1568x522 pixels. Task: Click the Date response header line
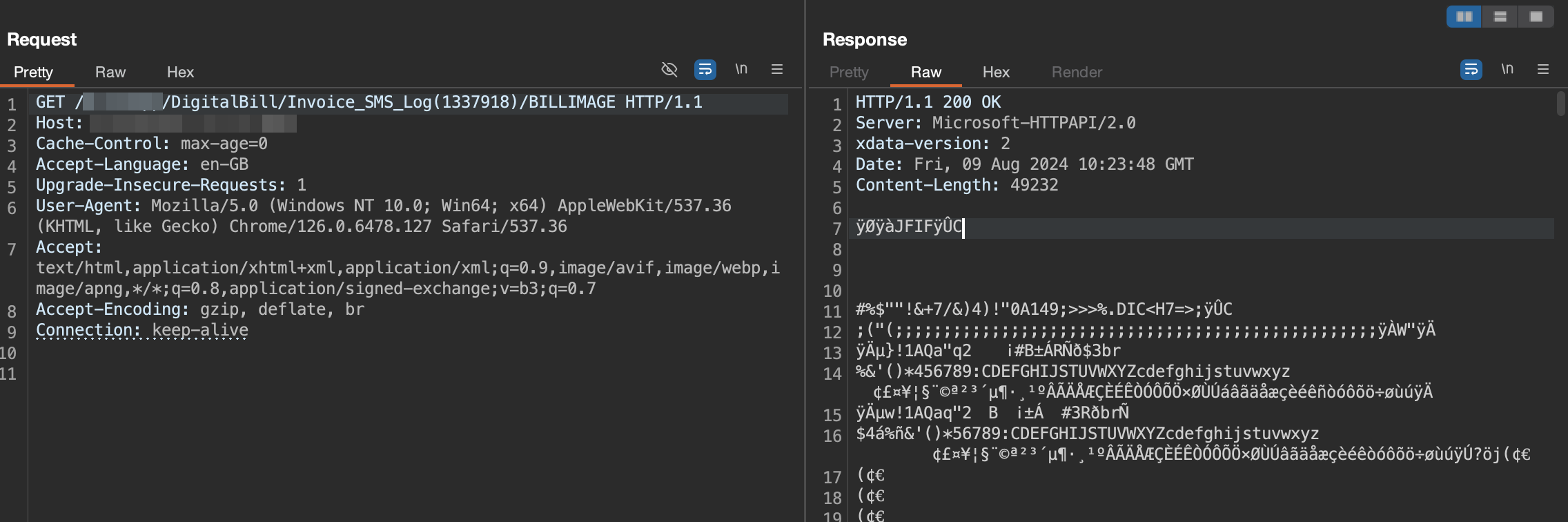pos(1025,164)
